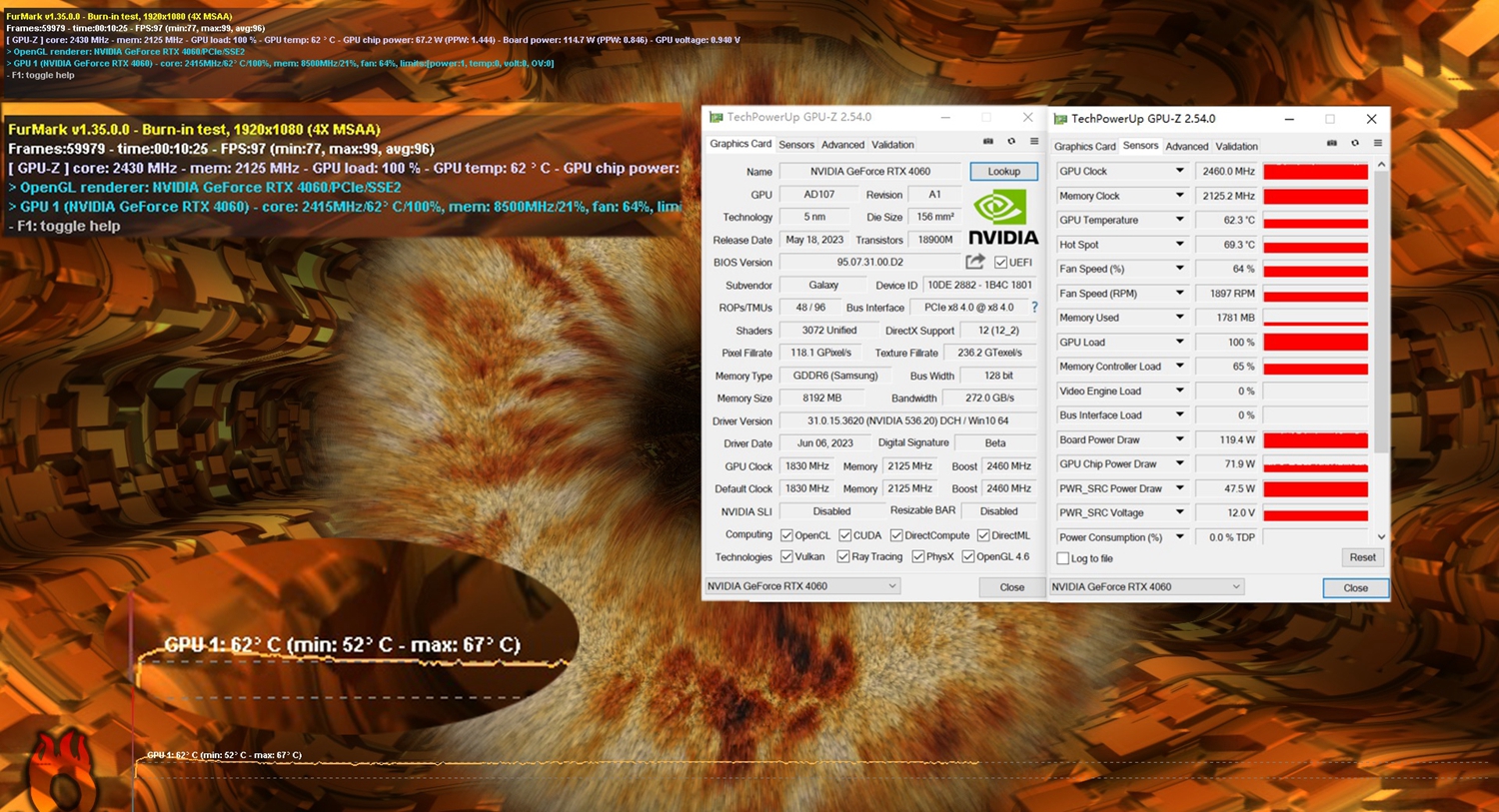The height and width of the screenshot is (812, 1499).
Task: Click the Close button in the Graphics Card window
Action: pos(1012,587)
